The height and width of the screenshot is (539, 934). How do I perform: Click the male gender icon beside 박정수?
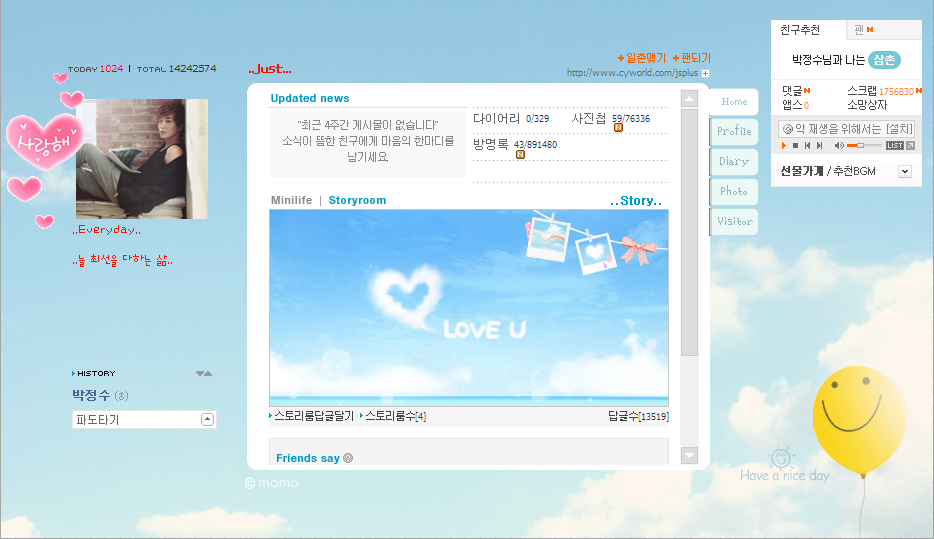[121, 395]
